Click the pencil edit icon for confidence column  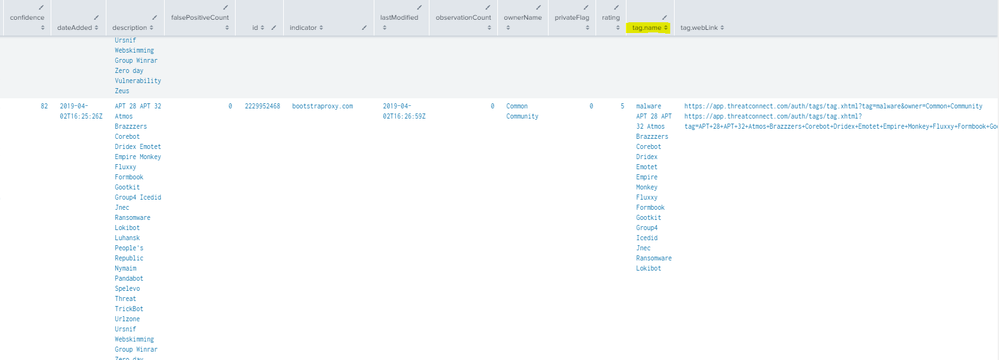point(42,7)
